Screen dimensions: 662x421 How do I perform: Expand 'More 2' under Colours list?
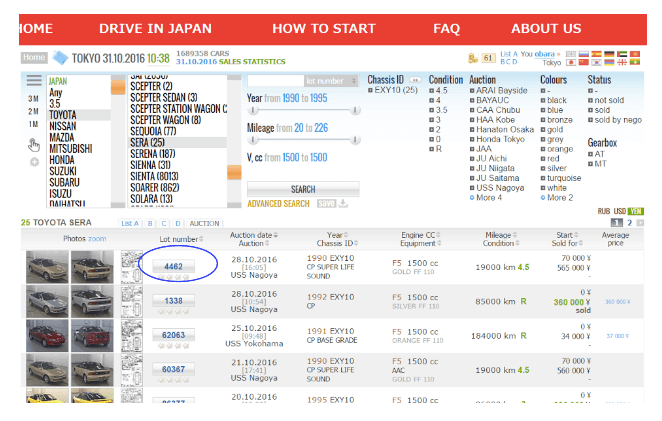(557, 198)
